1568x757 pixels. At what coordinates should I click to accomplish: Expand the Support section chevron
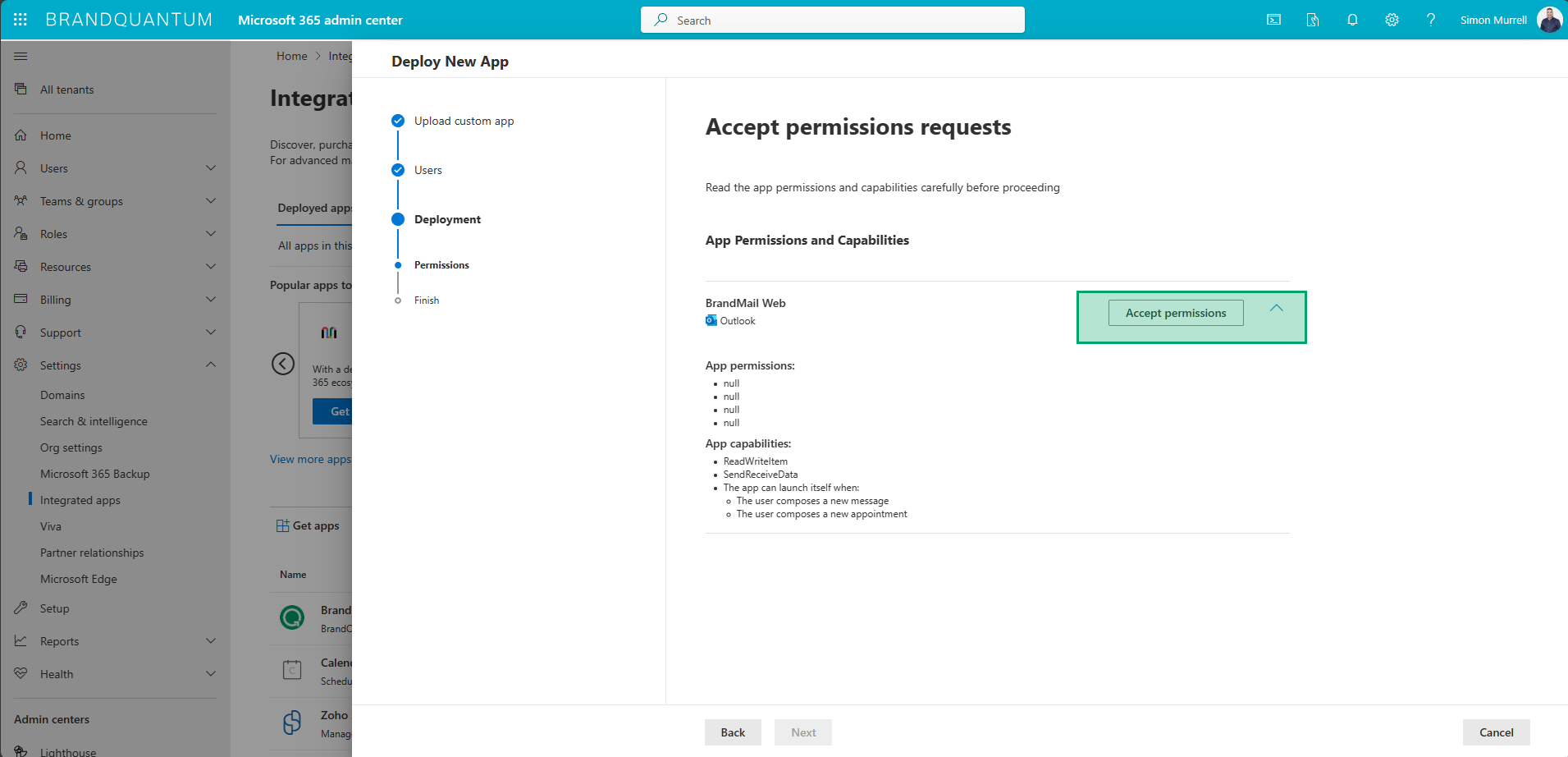pos(211,332)
